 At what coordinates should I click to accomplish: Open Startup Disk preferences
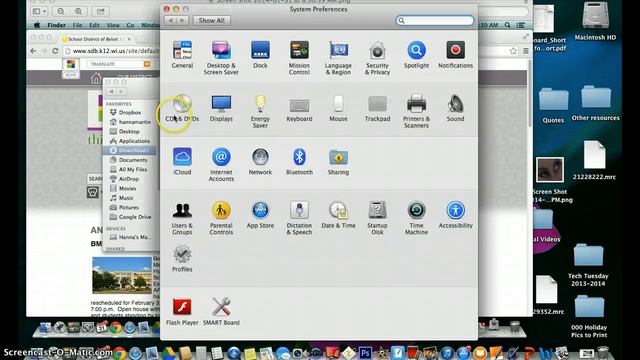(x=377, y=218)
